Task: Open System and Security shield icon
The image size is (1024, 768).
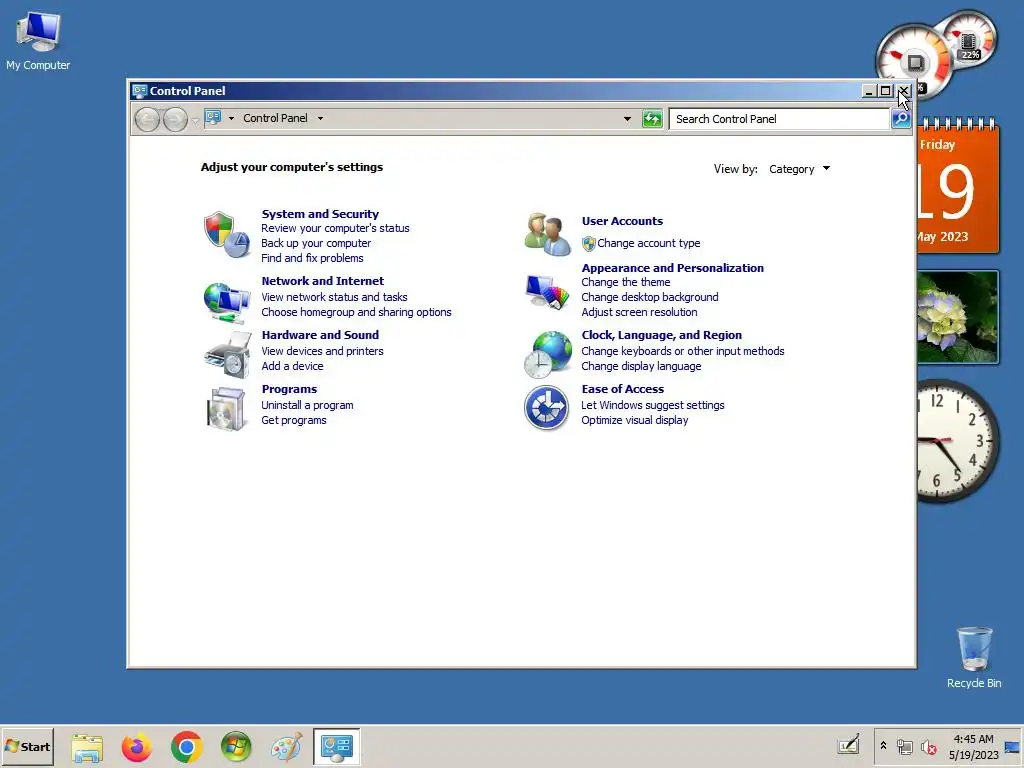Action: [x=227, y=234]
